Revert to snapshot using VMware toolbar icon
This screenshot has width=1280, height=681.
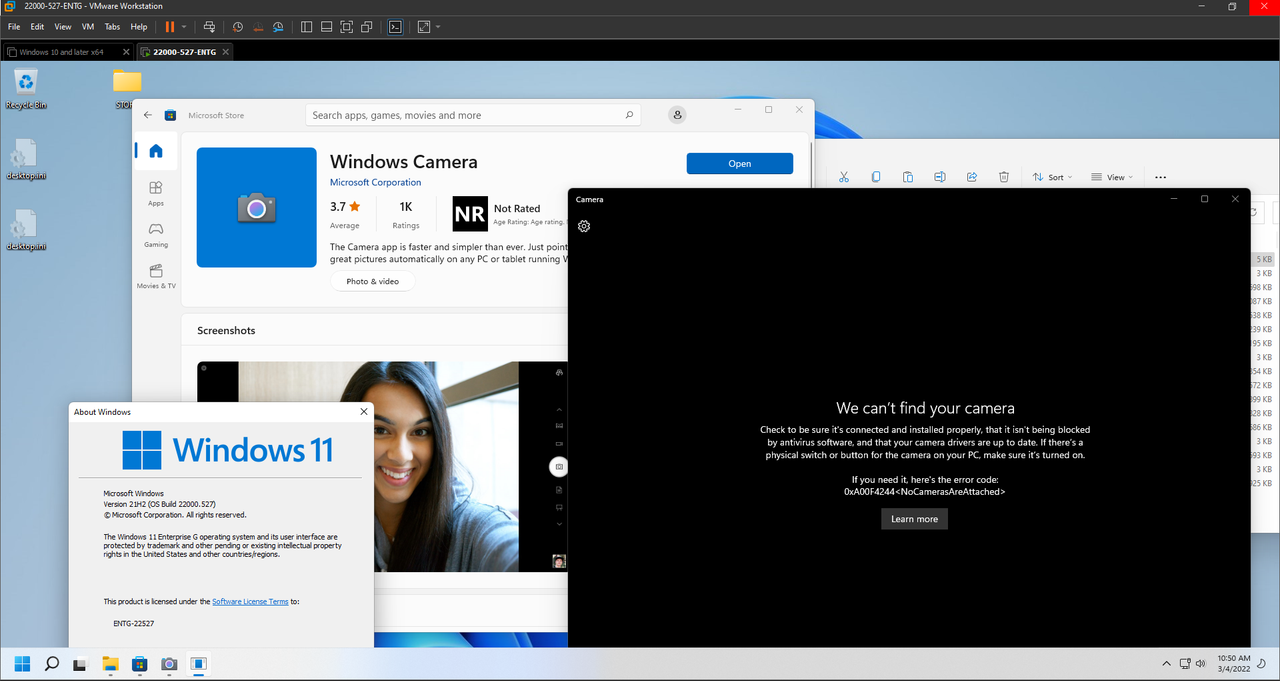click(x=257, y=27)
